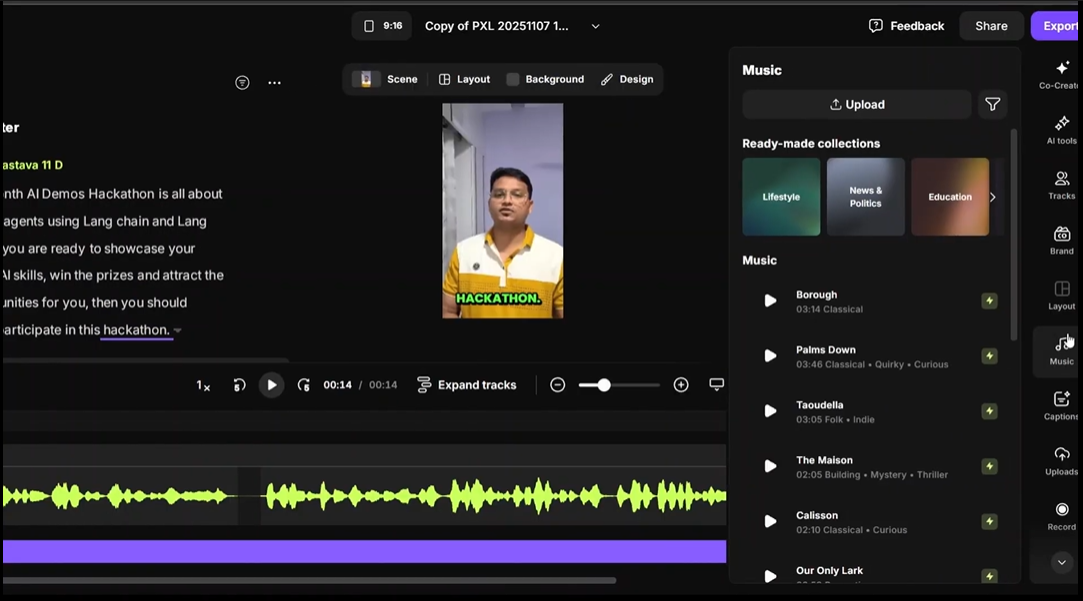1083x601 pixels.
Task: Click the 00:14 current time display
Action: (x=337, y=385)
